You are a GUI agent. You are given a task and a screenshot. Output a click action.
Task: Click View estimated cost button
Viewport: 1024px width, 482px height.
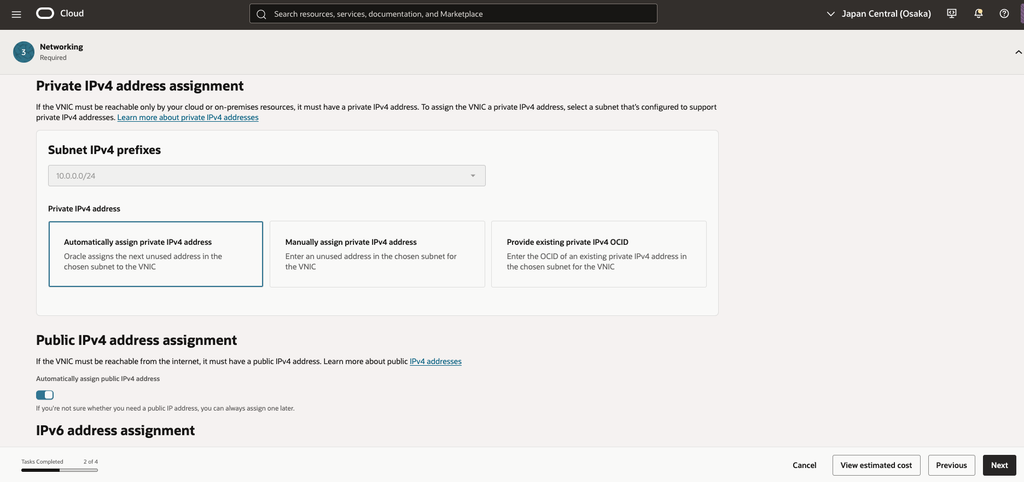(876, 465)
